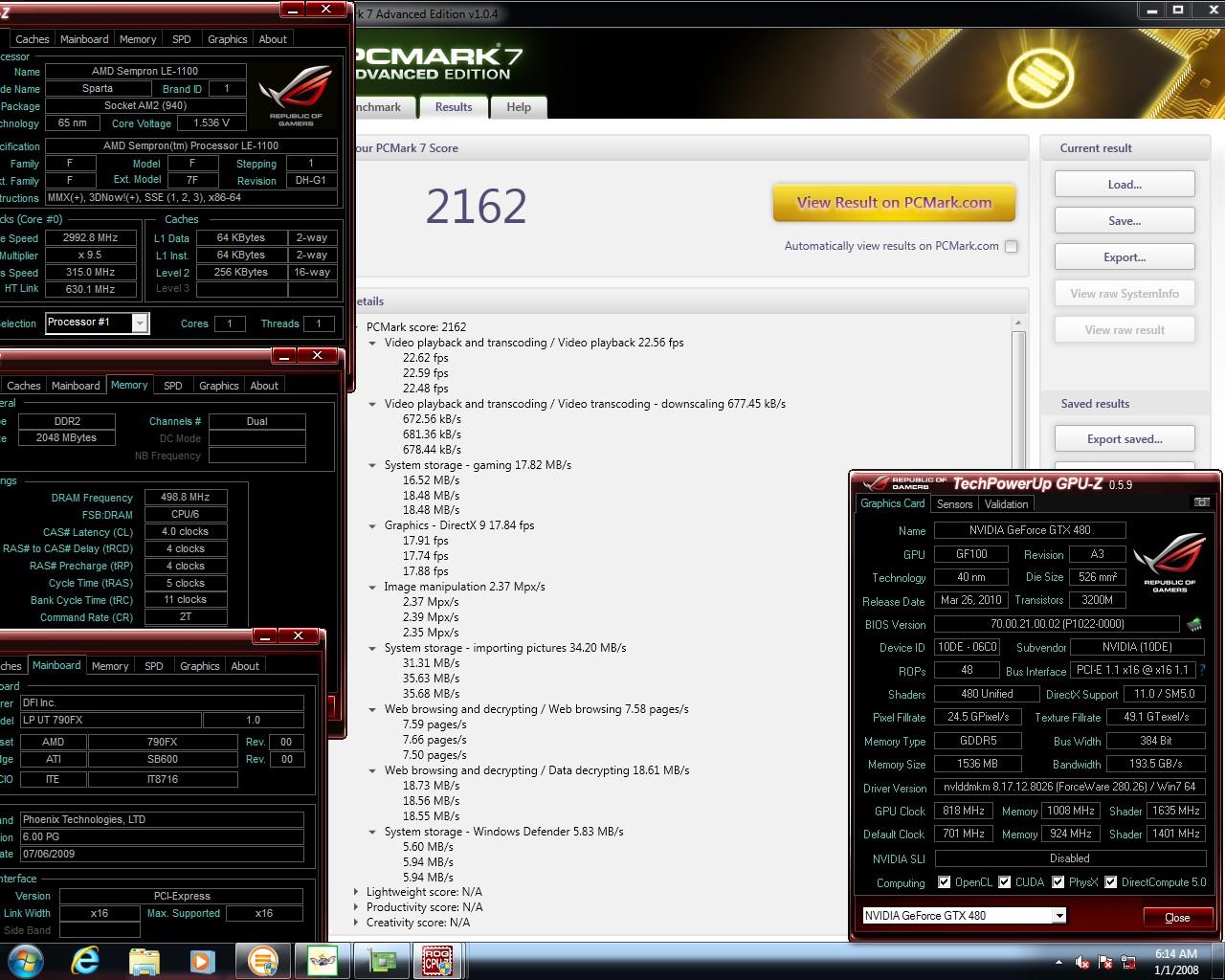Click the ROG CPU-Z taskbar icon

pos(437,960)
